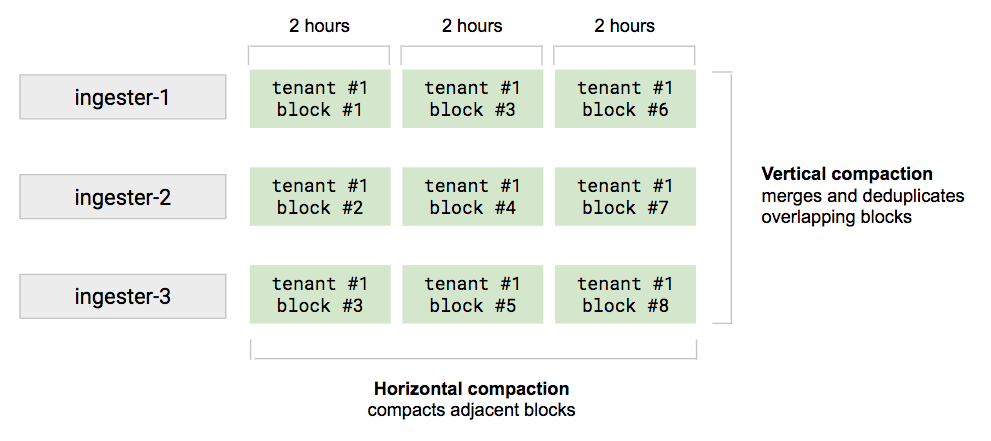The height and width of the screenshot is (441, 991).
Task: Select block #3 in the ingester-1 row
Action: point(472,99)
